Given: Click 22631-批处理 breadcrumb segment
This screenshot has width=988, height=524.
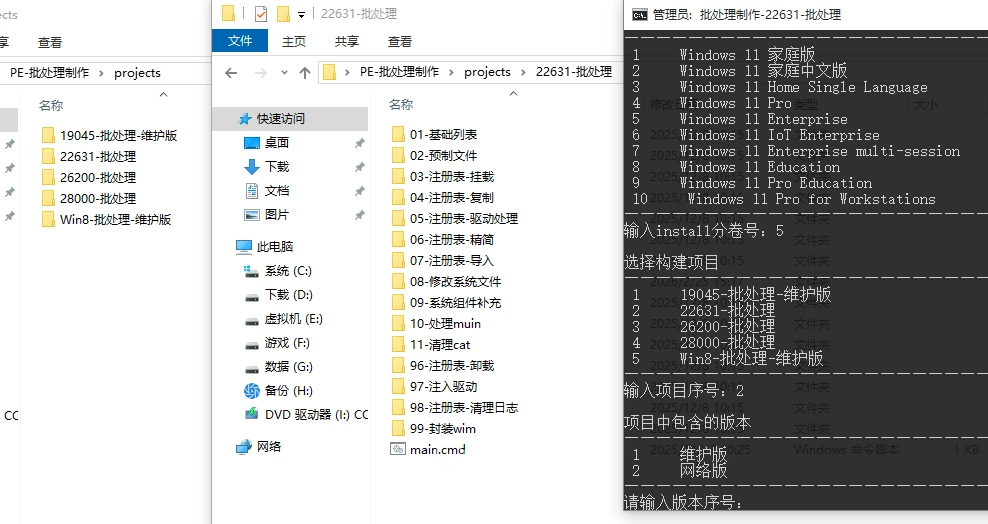Looking at the screenshot, I should [573, 72].
